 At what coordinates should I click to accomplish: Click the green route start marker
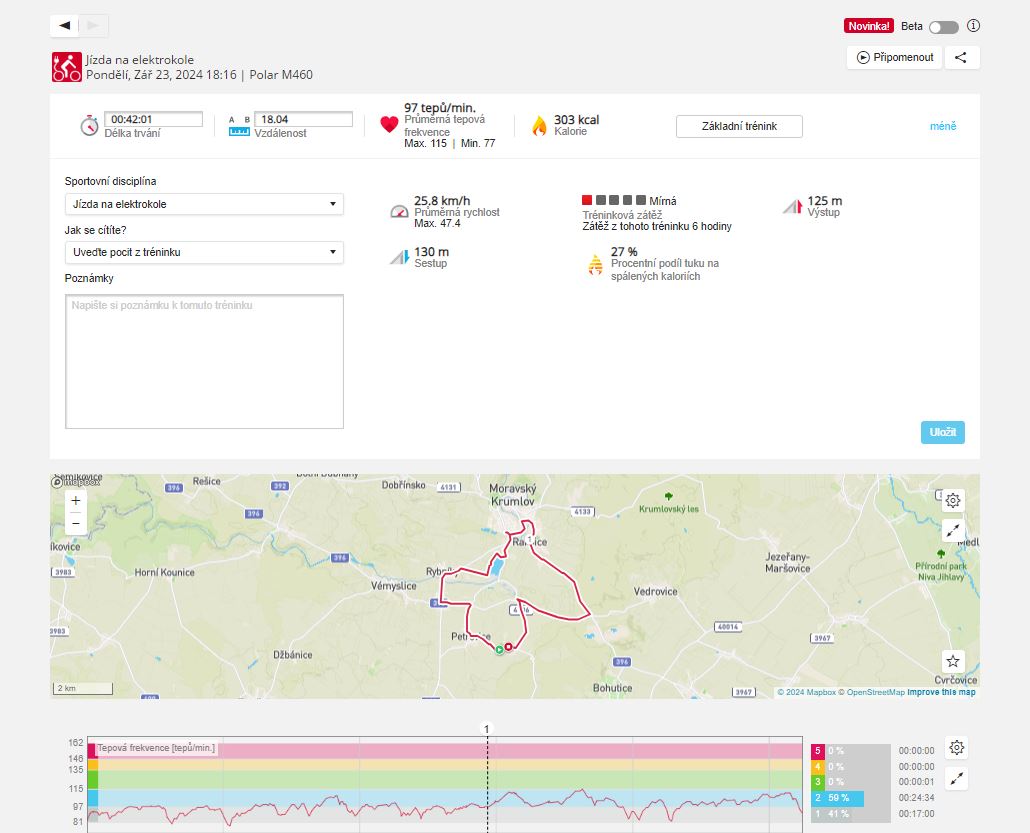click(499, 650)
